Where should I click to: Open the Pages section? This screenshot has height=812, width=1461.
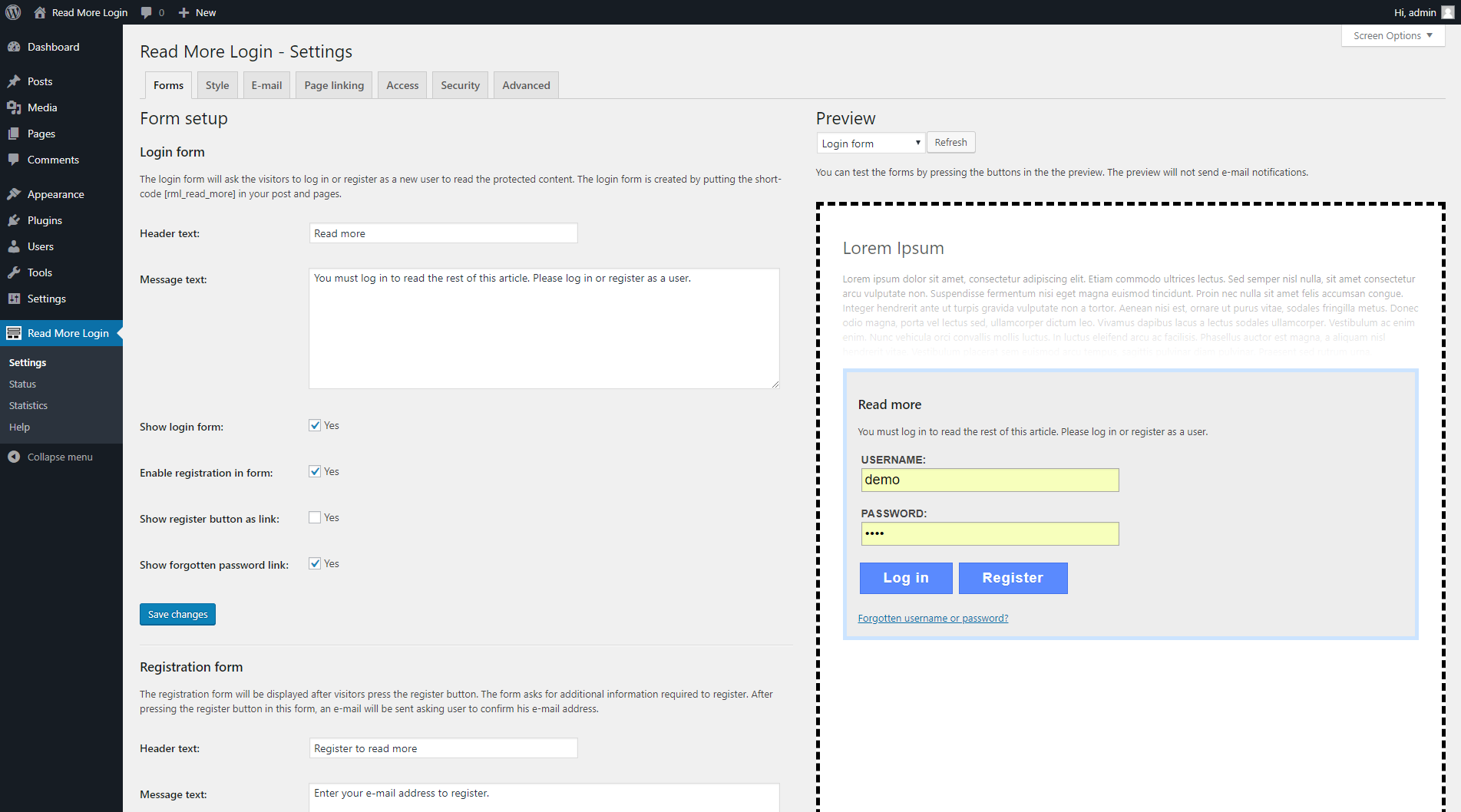tap(40, 134)
